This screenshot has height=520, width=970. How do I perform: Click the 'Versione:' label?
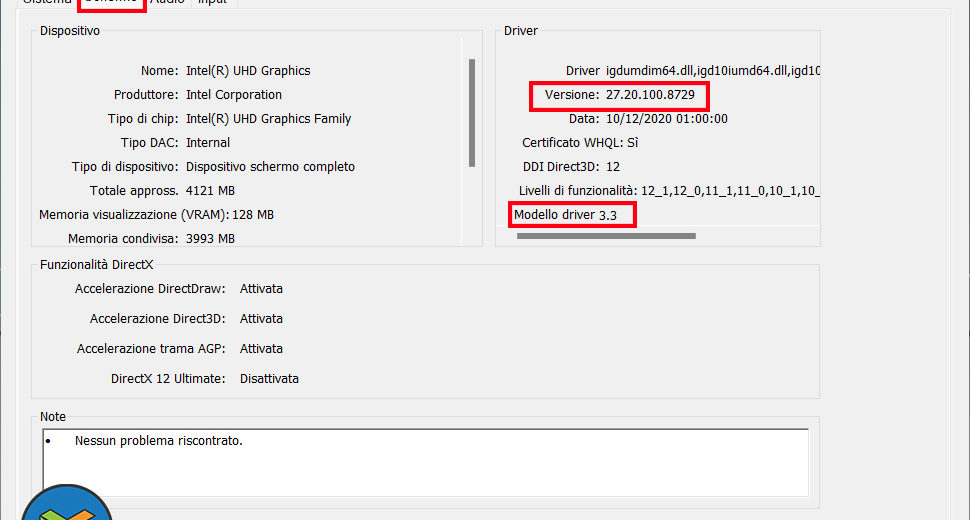(x=572, y=95)
